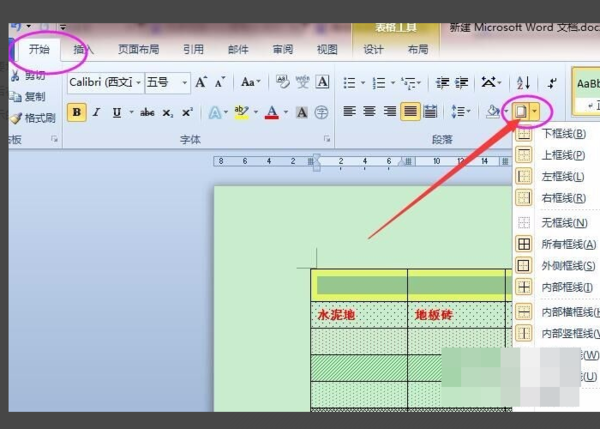Open table tools 布局 tab
This screenshot has height=429, width=600.
(418, 49)
